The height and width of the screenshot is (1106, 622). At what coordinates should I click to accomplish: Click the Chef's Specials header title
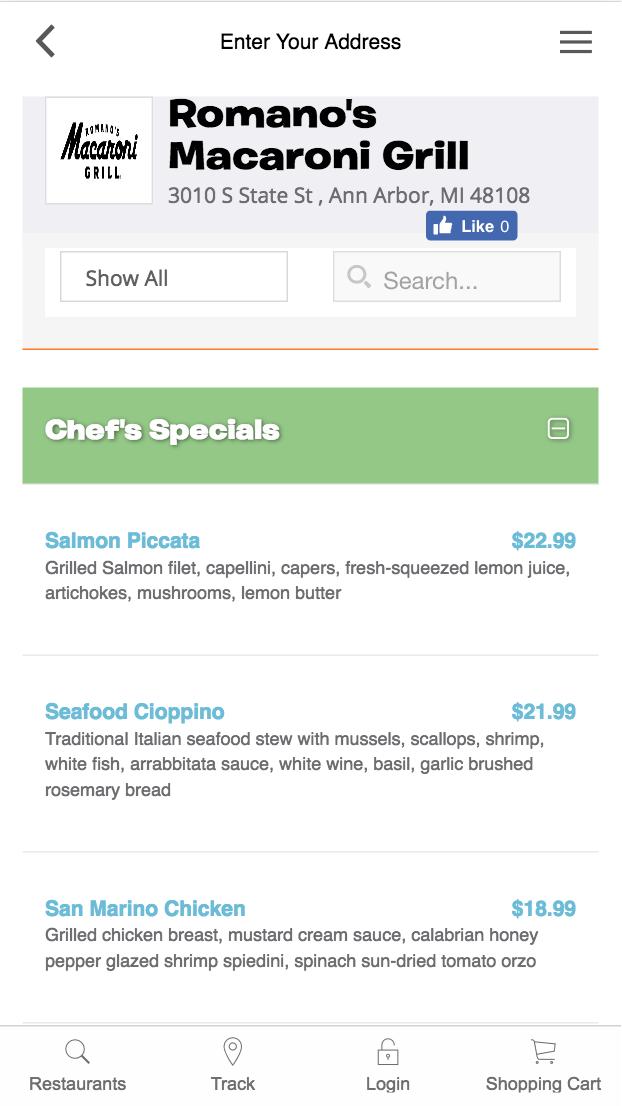(x=162, y=430)
